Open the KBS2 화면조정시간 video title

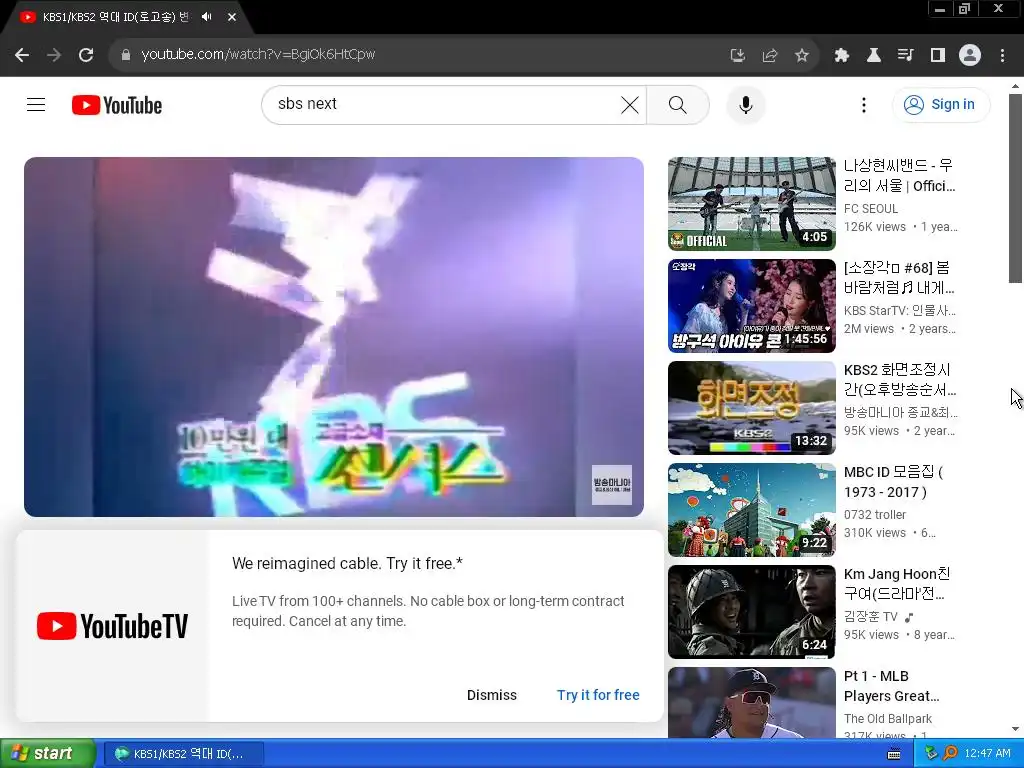899,379
